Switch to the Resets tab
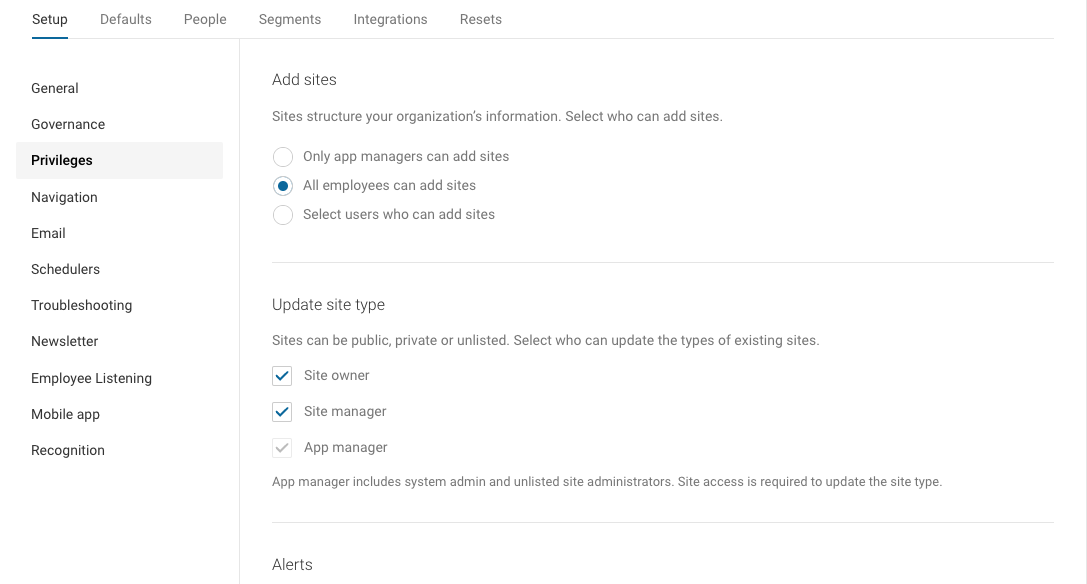This screenshot has height=584, width=1087. [x=480, y=19]
